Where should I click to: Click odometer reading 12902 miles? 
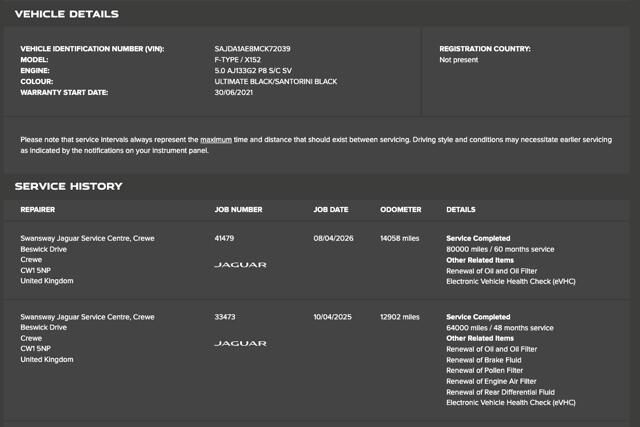point(400,317)
